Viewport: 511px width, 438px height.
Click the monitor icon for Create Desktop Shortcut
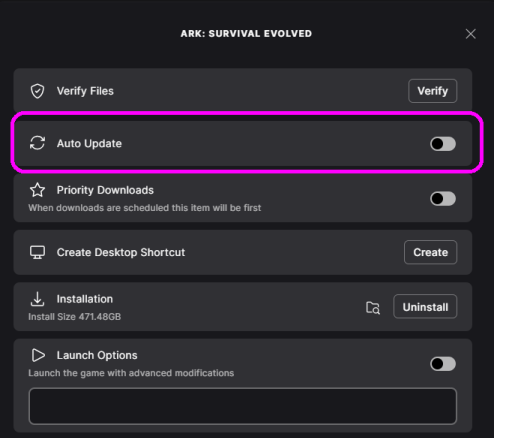click(x=37, y=252)
